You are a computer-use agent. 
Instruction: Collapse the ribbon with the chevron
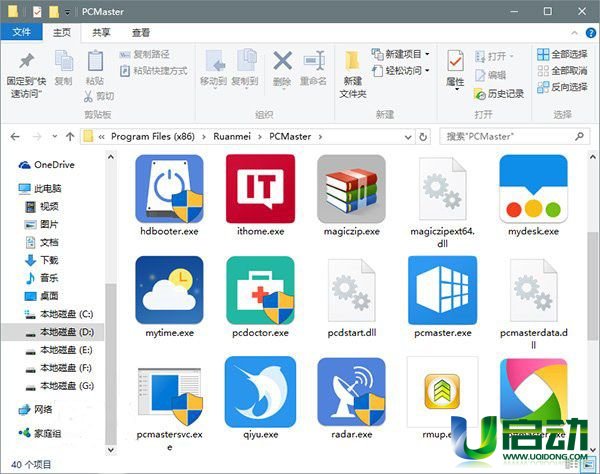[574, 33]
